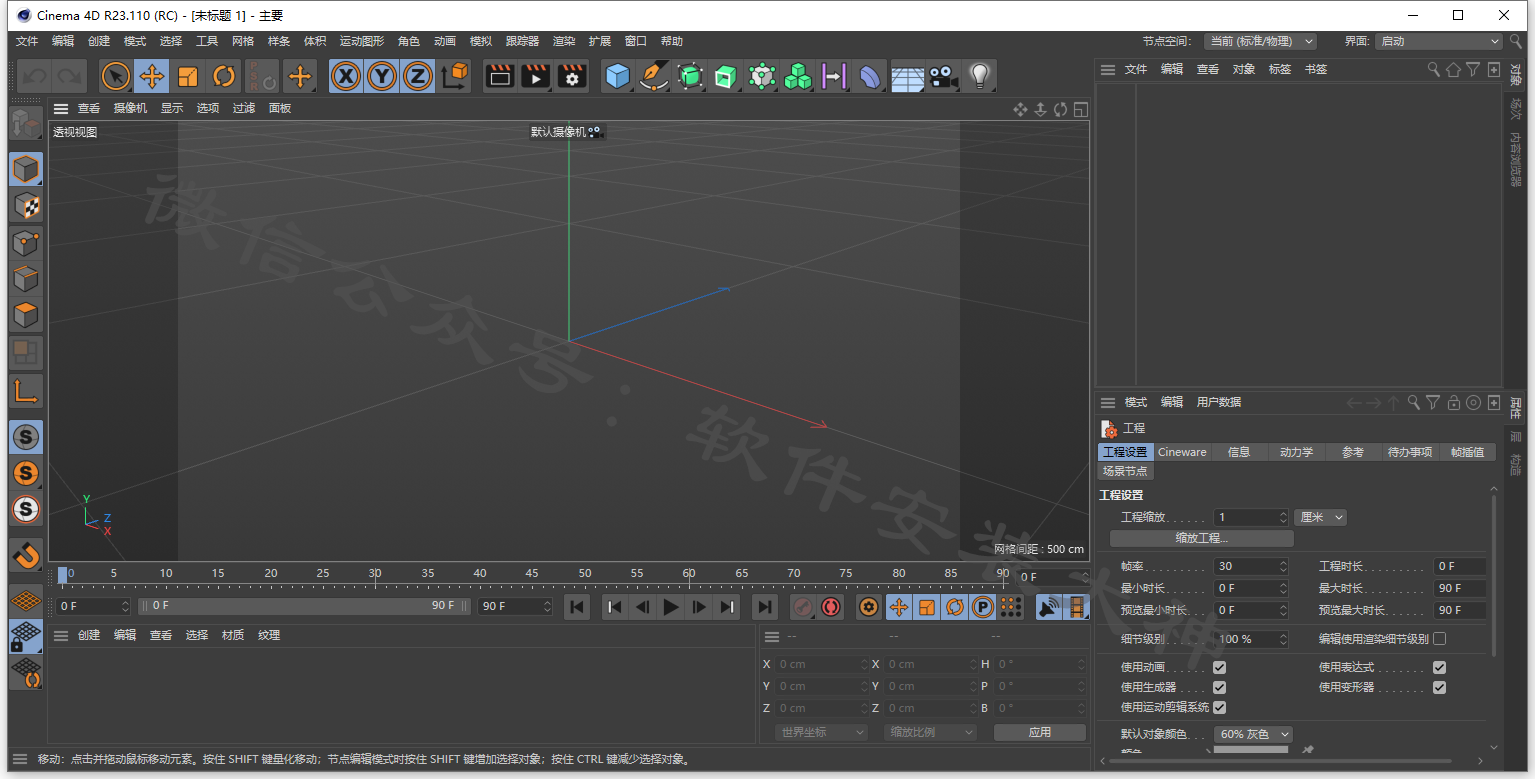
Task: Add a Camera object
Action: point(942,76)
